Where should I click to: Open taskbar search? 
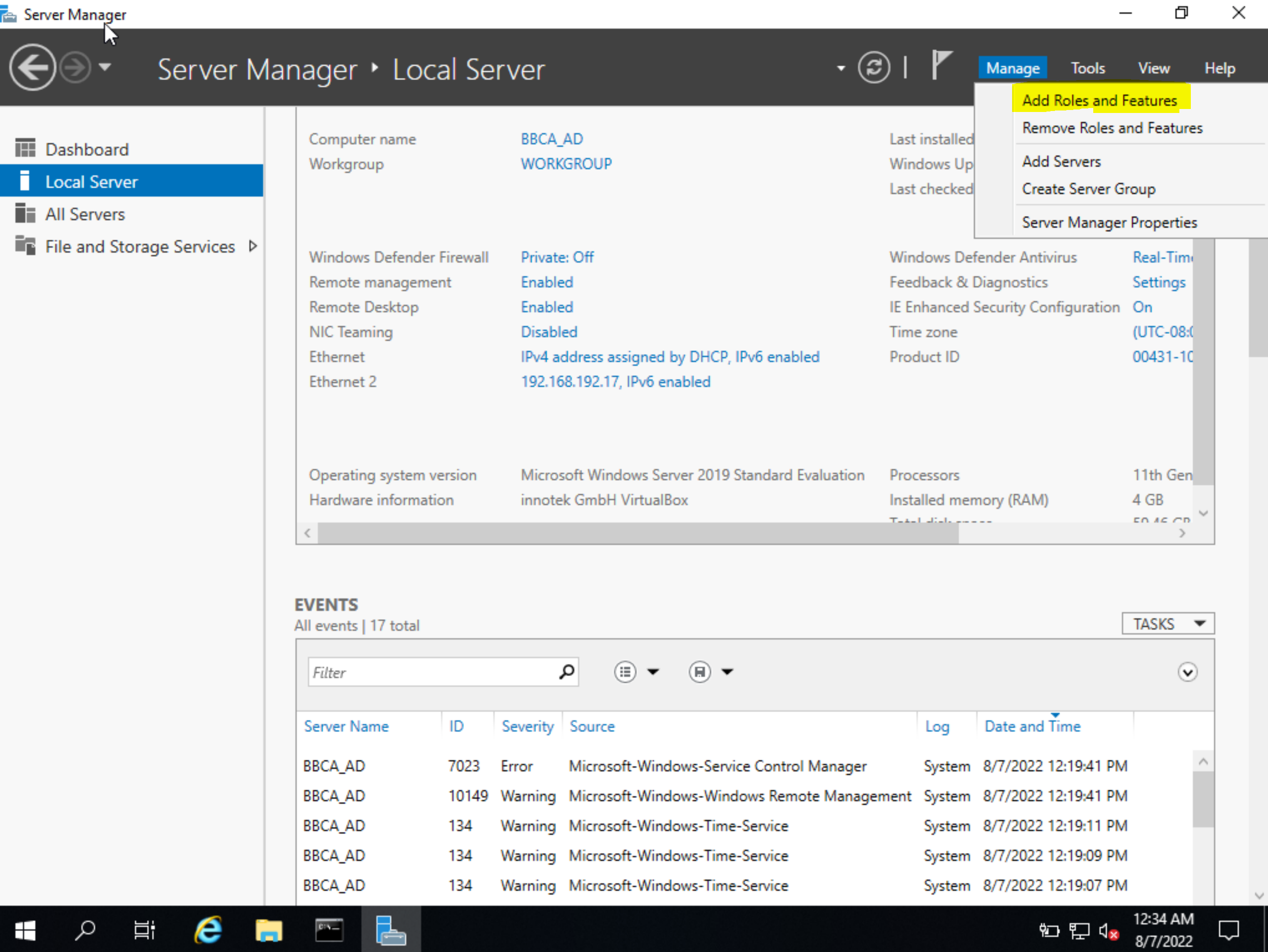pyautogui.click(x=85, y=929)
